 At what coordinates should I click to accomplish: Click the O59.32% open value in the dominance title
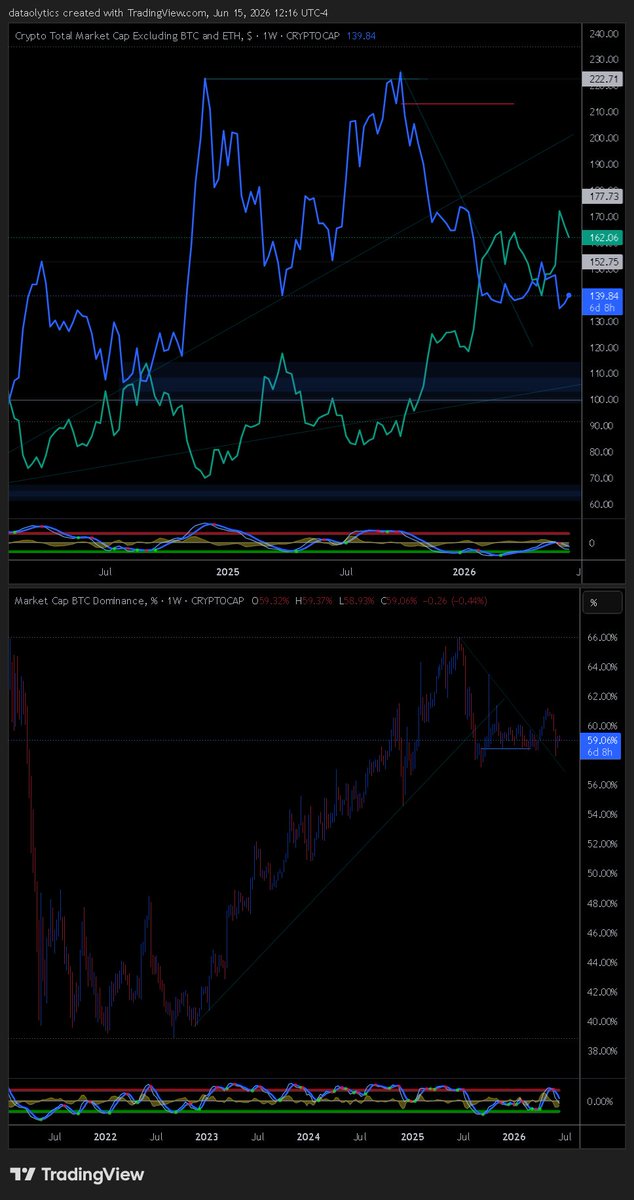[272, 600]
